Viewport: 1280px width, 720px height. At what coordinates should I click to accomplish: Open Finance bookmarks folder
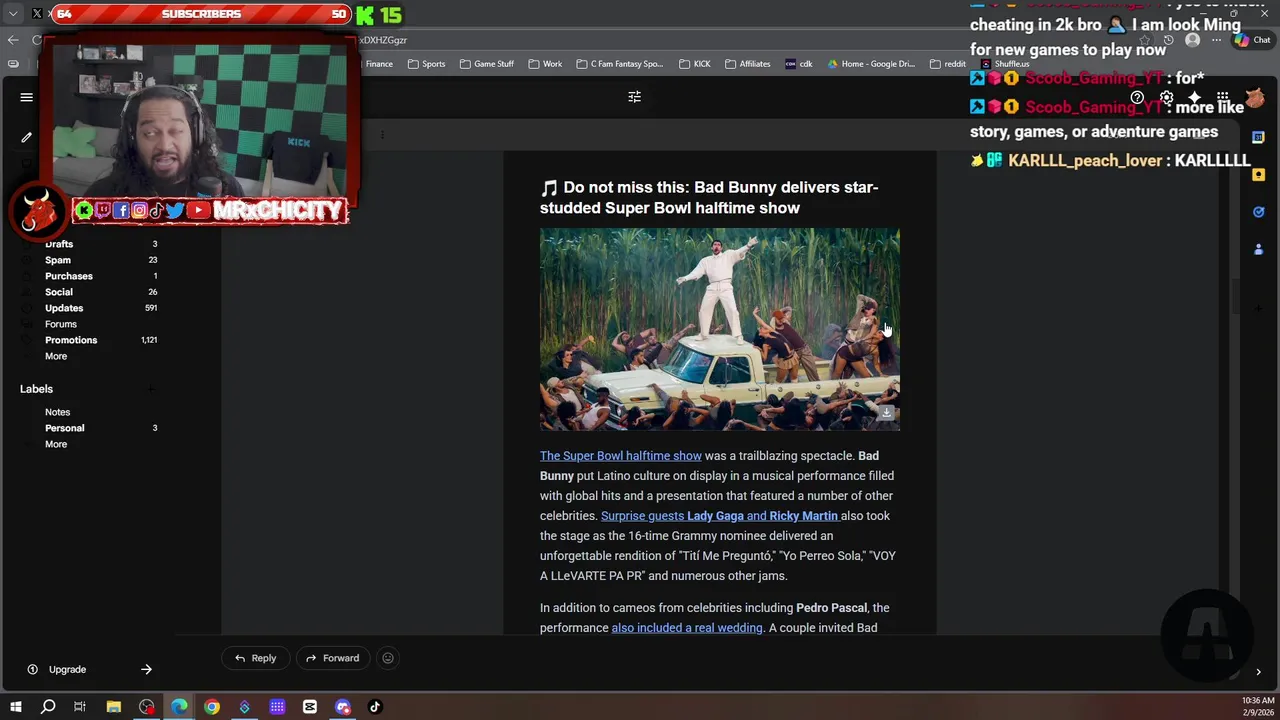click(x=379, y=64)
